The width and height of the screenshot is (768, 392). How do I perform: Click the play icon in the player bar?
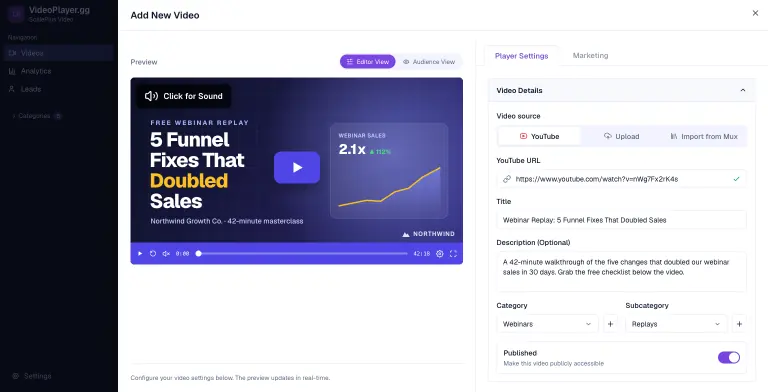coord(140,254)
